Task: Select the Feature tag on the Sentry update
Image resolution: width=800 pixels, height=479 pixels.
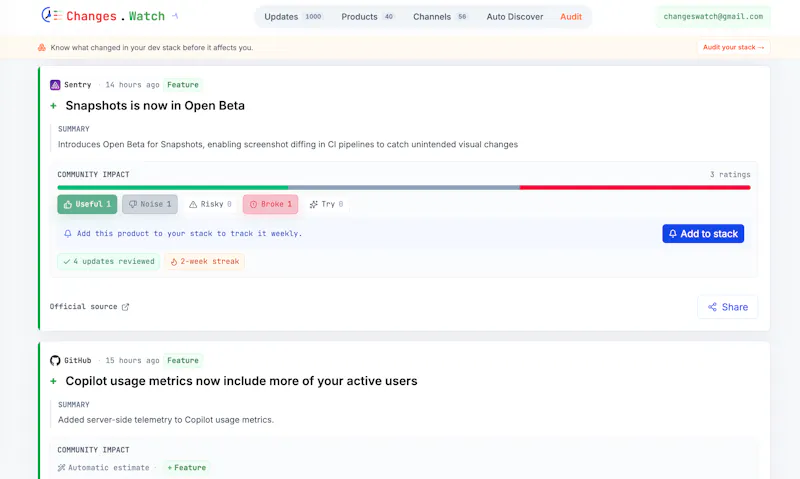Action: click(183, 85)
